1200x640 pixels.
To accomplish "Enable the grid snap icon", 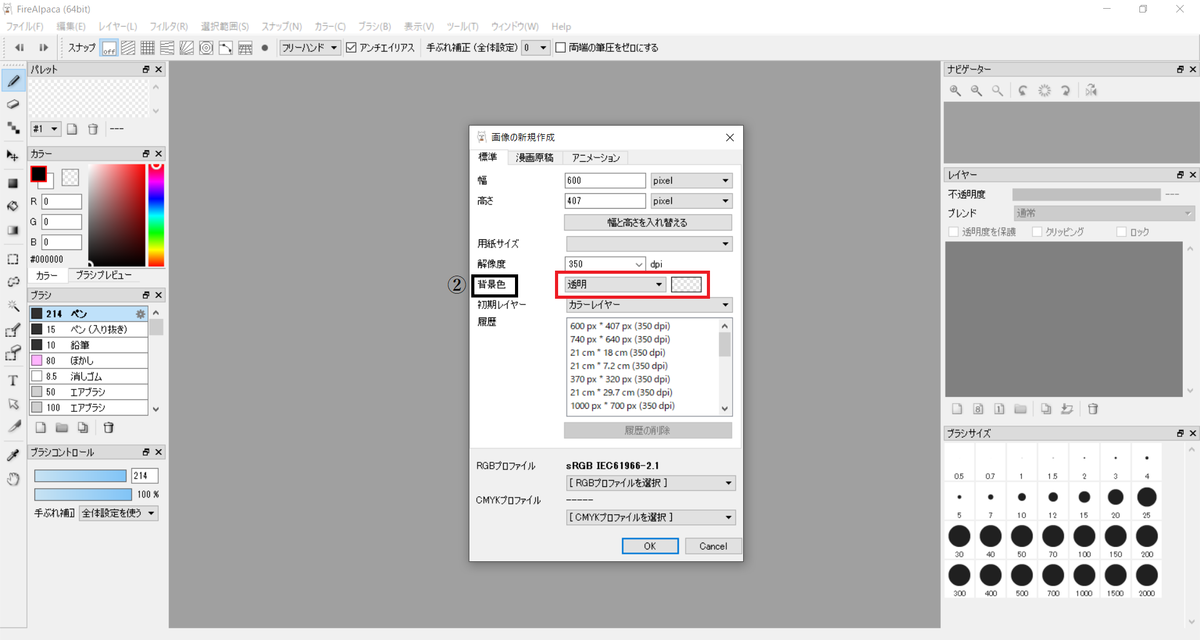I will pos(147,47).
